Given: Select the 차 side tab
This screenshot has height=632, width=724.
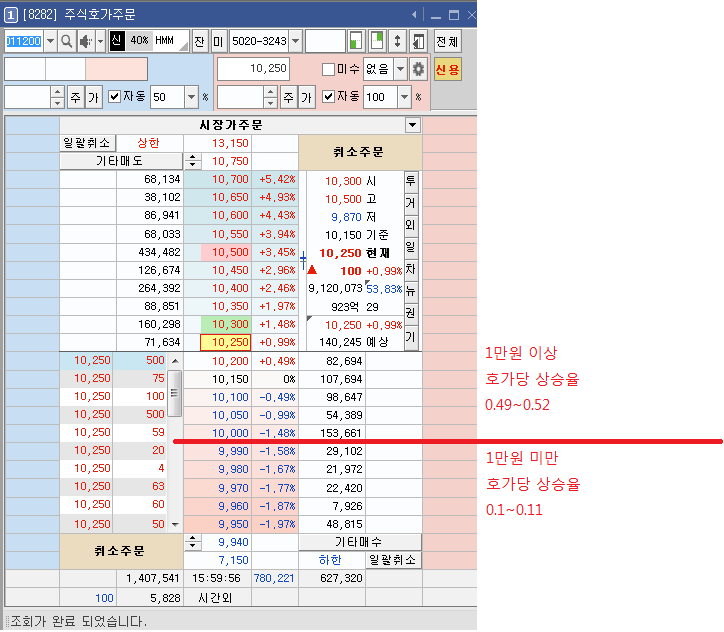Looking at the screenshot, I should coord(410,270).
